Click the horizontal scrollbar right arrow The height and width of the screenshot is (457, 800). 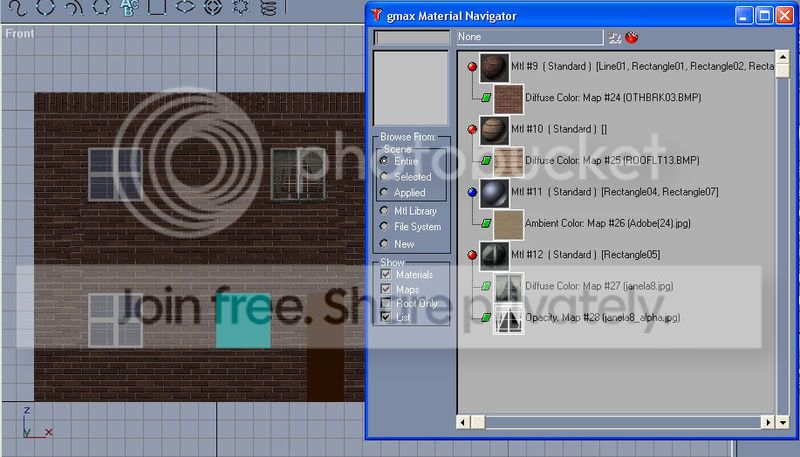coord(768,422)
